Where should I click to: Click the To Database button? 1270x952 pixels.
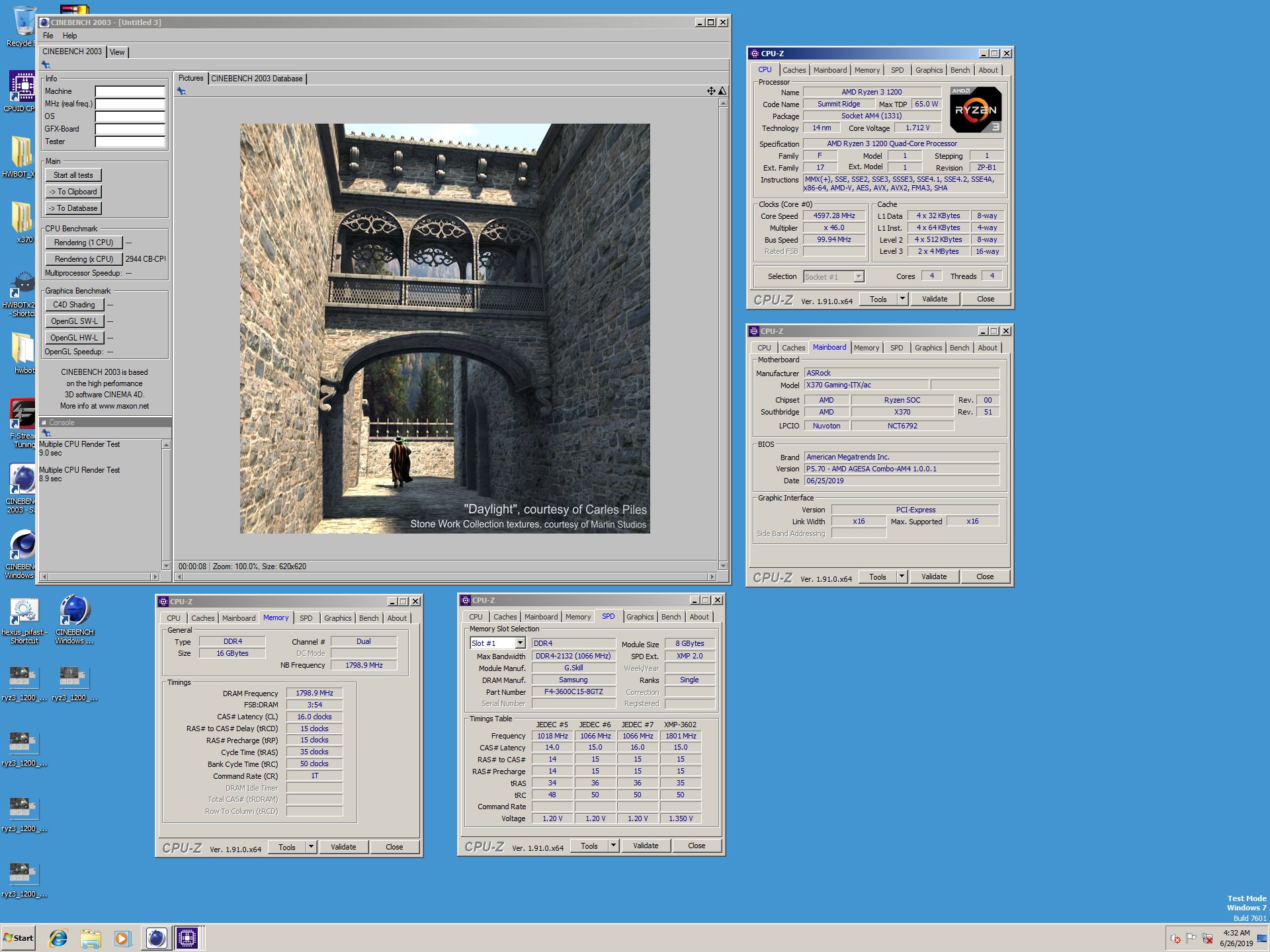[73, 208]
